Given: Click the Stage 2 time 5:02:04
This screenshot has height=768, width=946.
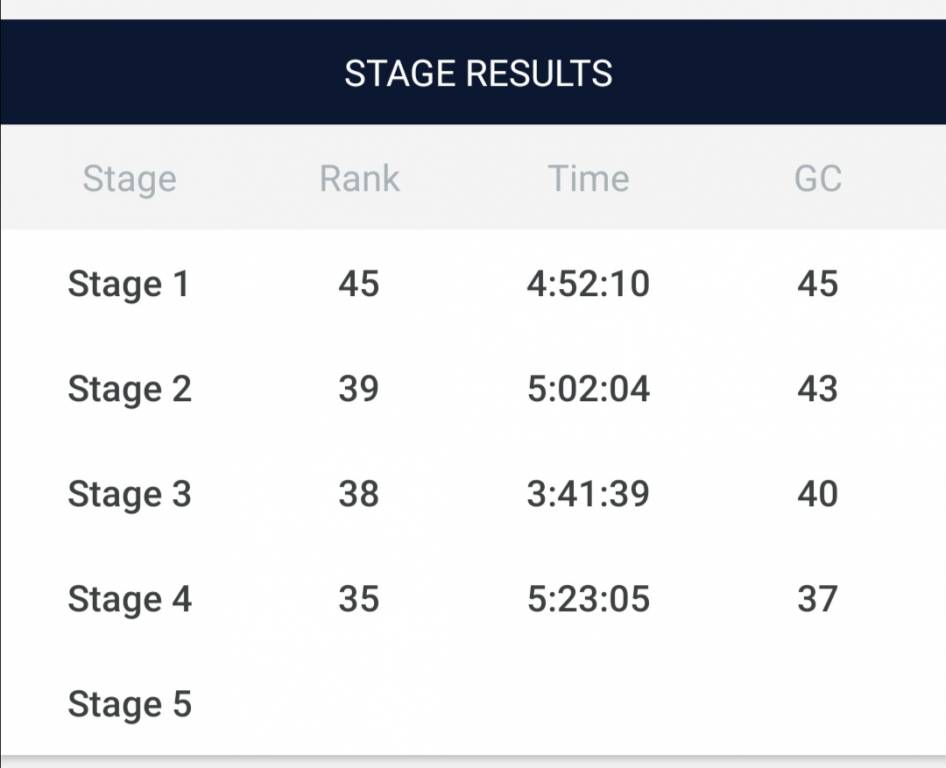Looking at the screenshot, I should point(588,389).
